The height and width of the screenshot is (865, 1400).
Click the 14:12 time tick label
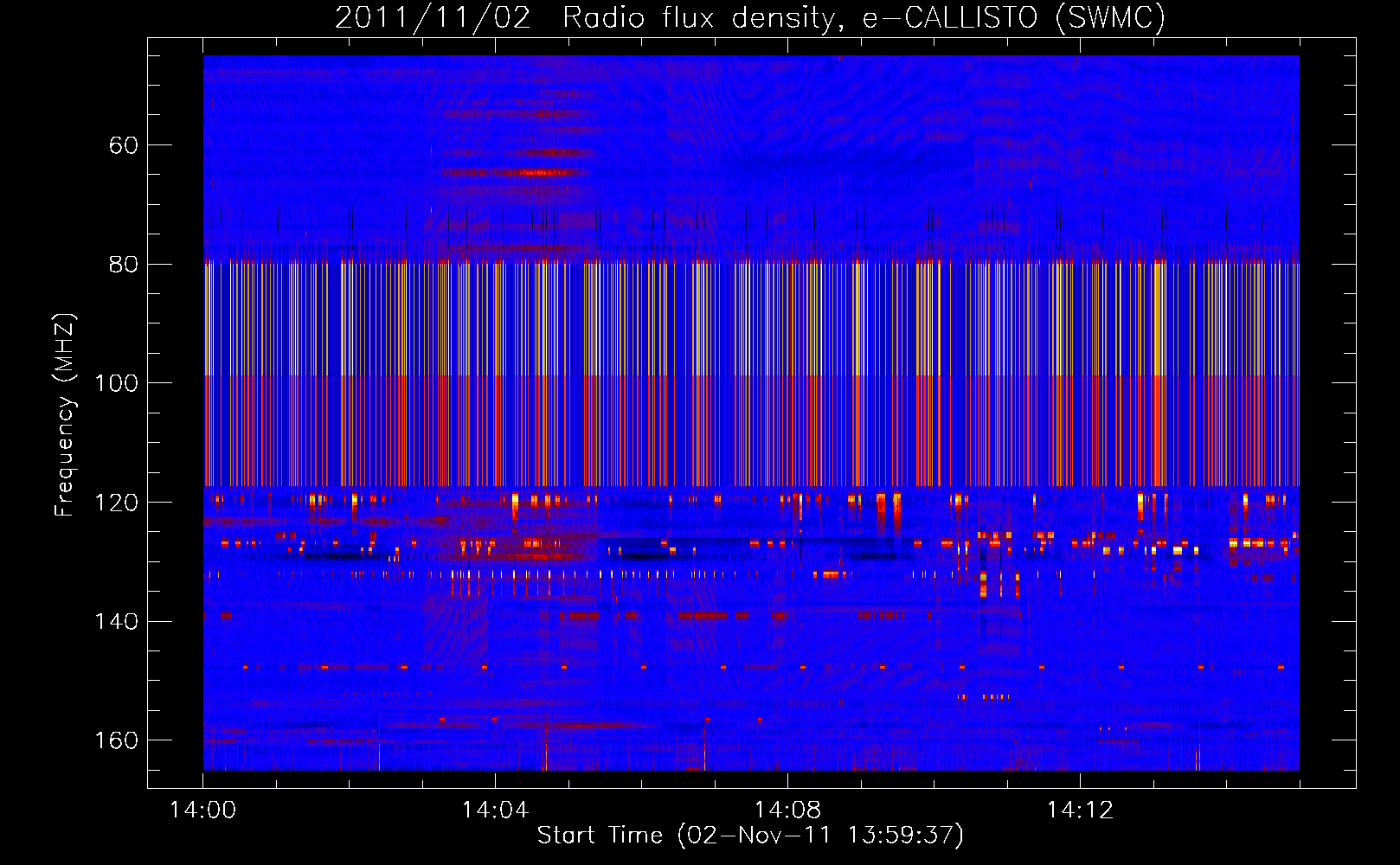1080,810
